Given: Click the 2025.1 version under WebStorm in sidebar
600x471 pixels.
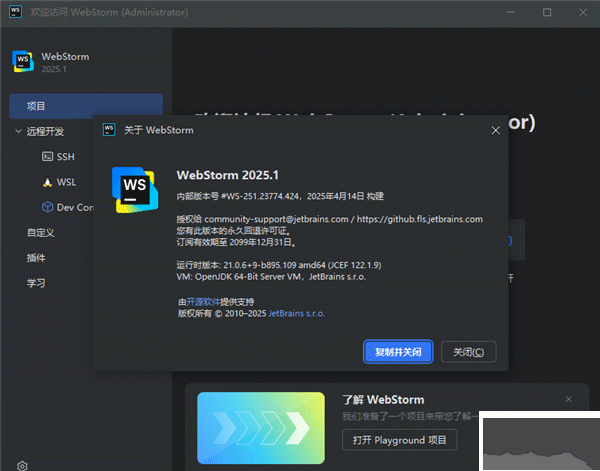Looking at the screenshot, I should 54,69.
